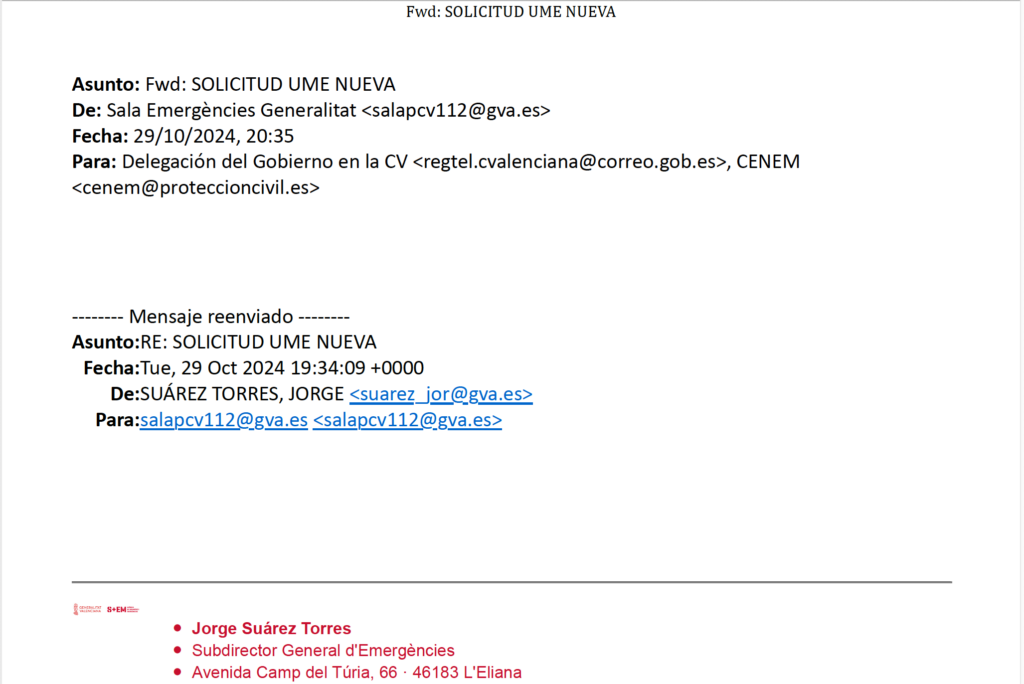Click the signature name Jorge Suárez Torres
The image size is (1024, 684).
tap(271, 629)
